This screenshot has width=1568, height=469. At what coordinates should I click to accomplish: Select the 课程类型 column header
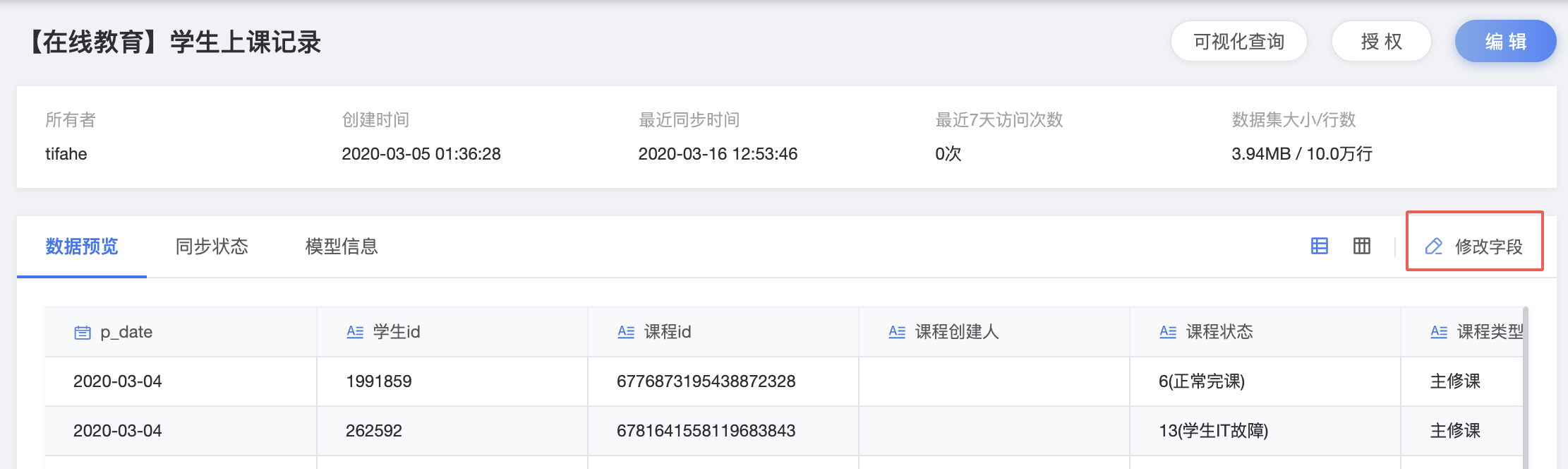(1462, 332)
